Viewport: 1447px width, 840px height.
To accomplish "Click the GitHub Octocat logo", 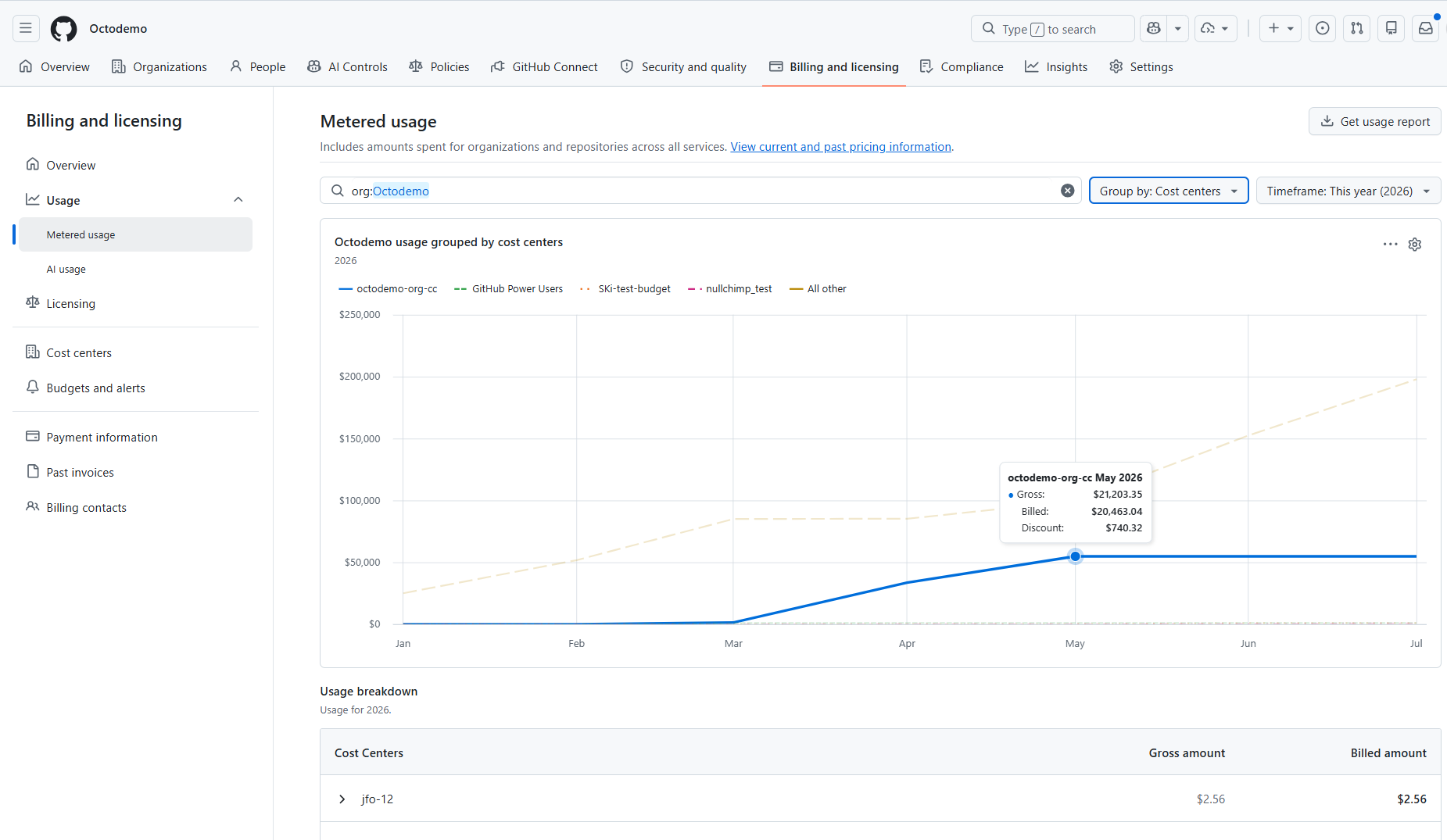I will click(x=64, y=29).
